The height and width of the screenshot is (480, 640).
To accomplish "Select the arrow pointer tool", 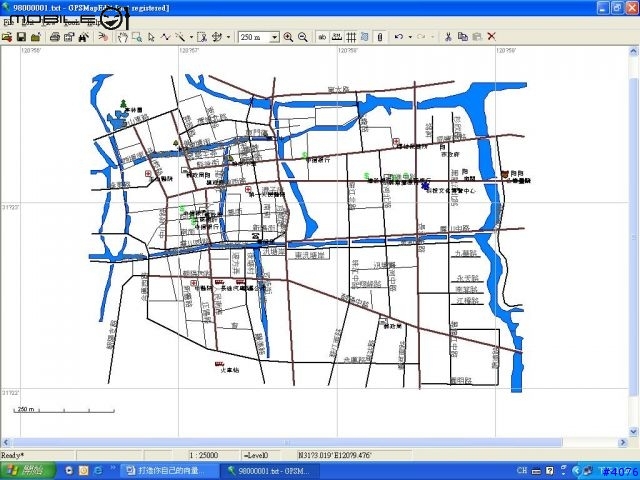I will click(x=151, y=37).
